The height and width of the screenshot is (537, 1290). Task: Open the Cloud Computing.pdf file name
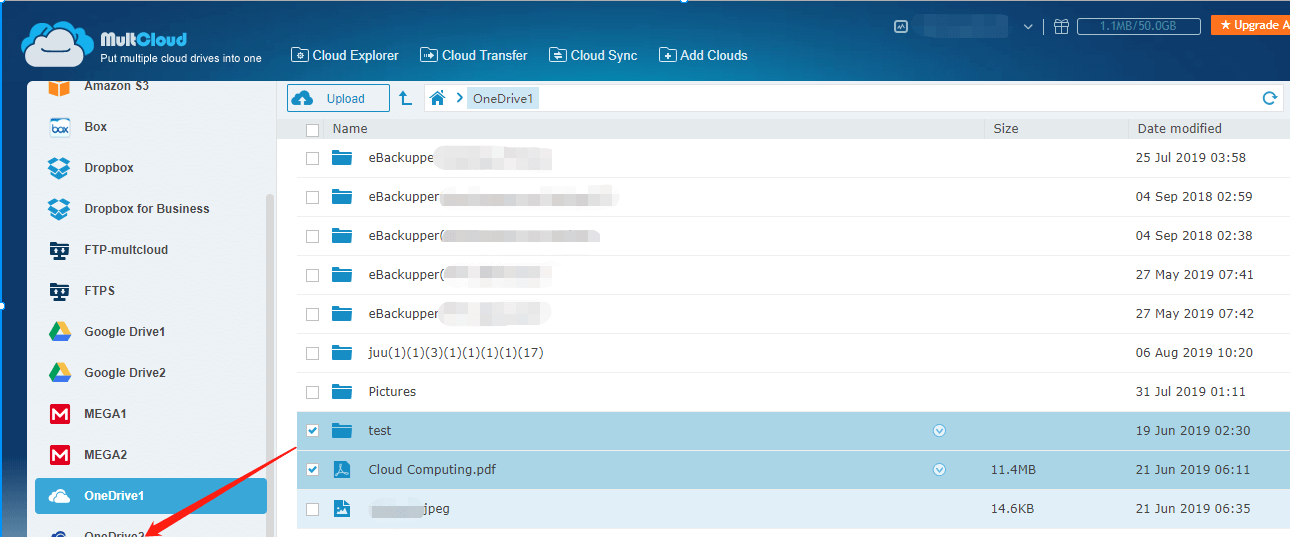[432, 470]
